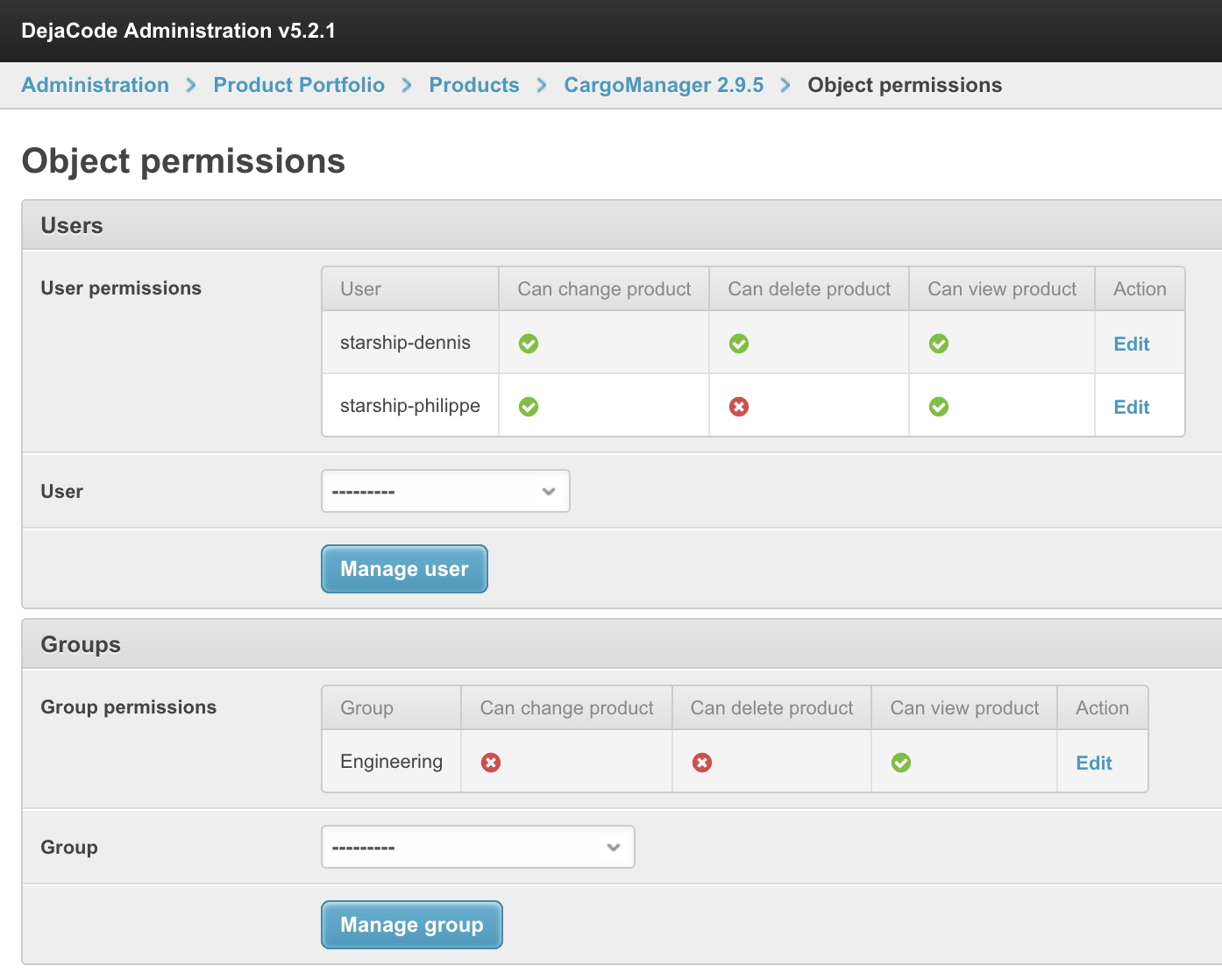Click the Manage user button
1222x980 pixels.
pos(404,569)
